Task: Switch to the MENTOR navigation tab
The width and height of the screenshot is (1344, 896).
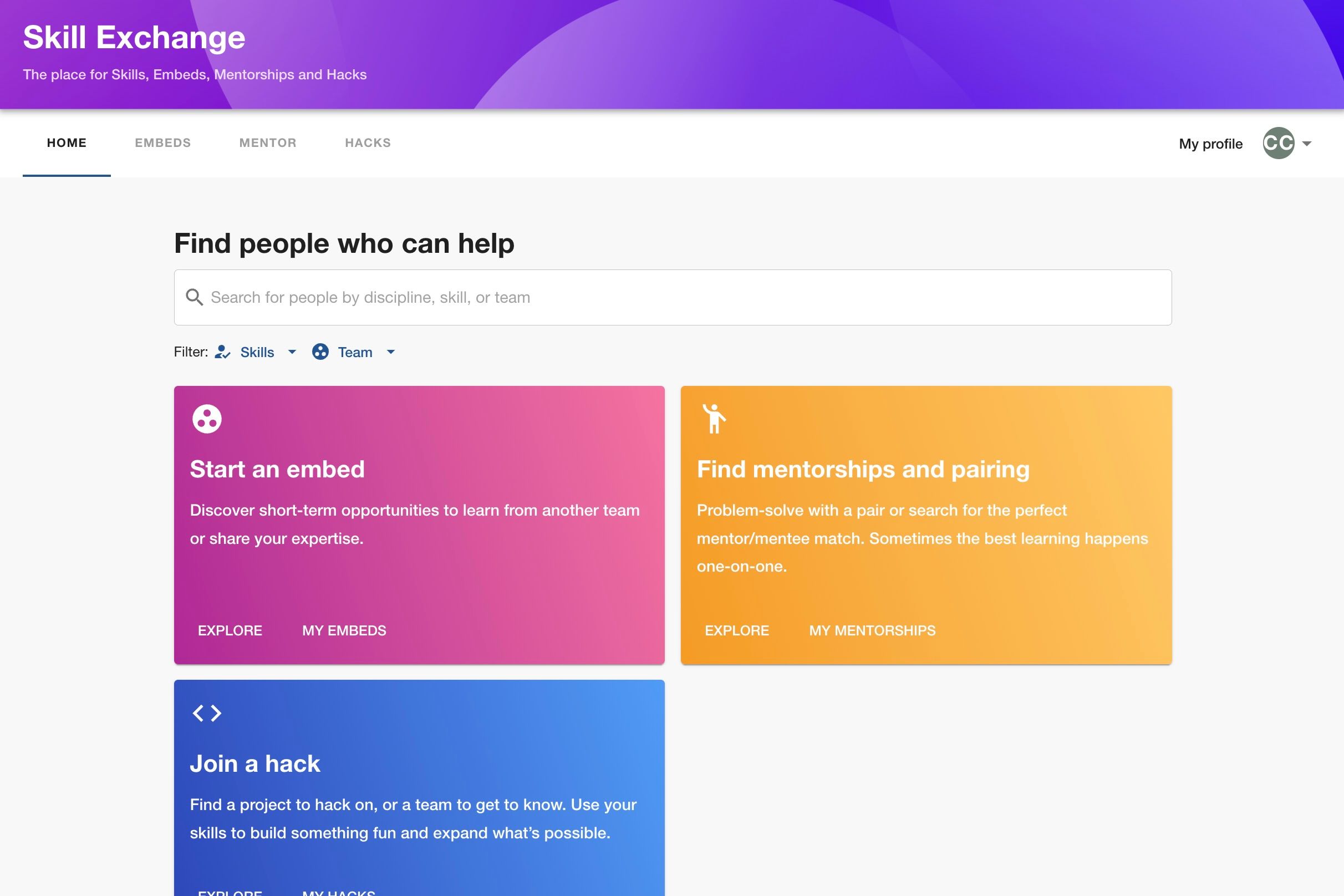Action: [268, 143]
